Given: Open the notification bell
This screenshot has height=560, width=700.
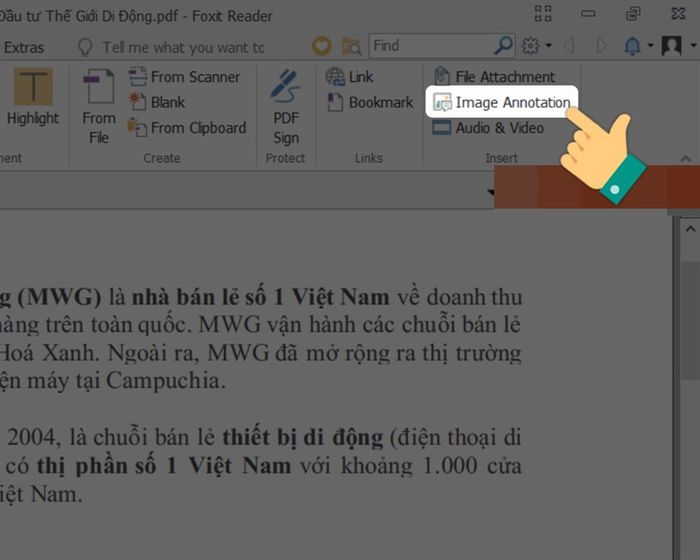Looking at the screenshot, I should point(632,46).
